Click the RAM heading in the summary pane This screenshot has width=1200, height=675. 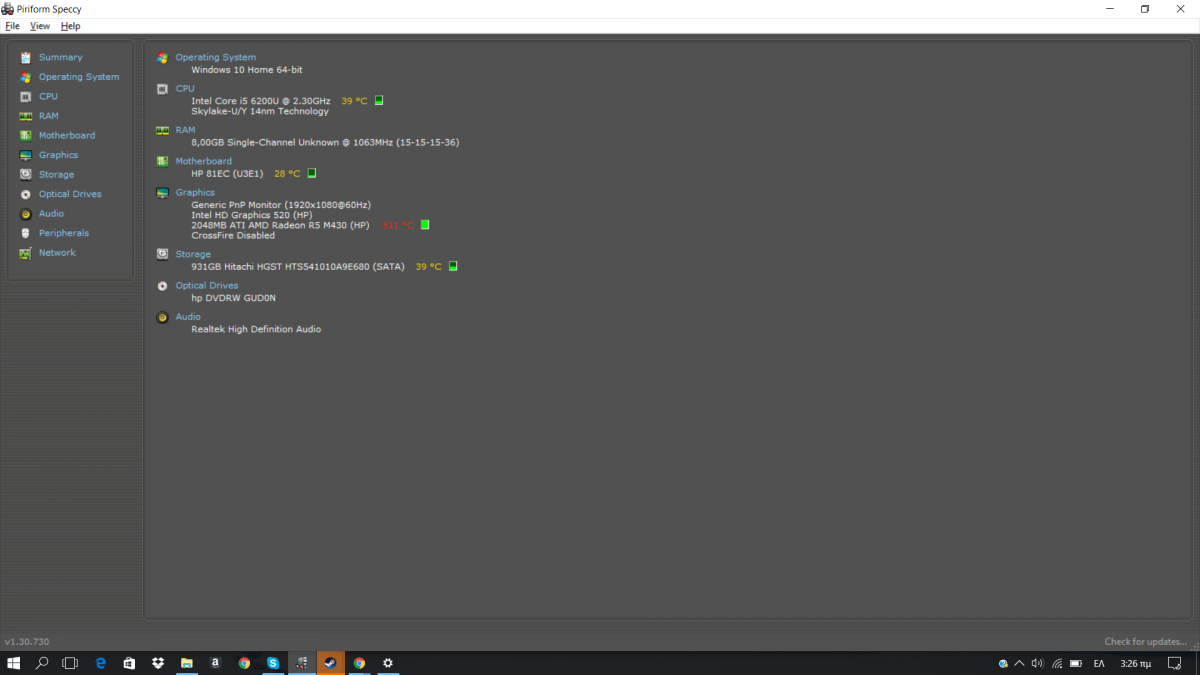point(185,130)
